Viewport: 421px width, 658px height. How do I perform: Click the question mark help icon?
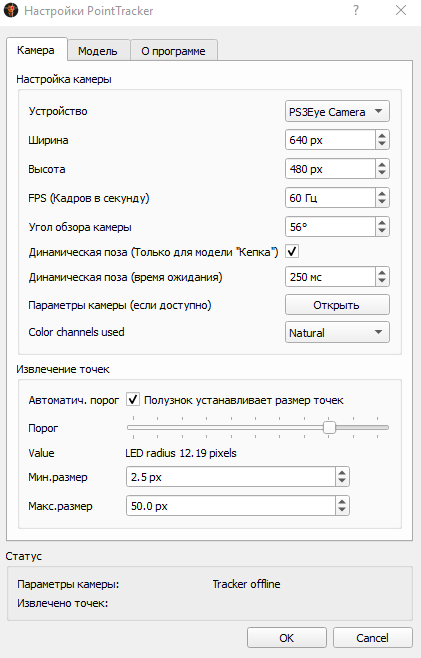(356, 10)
